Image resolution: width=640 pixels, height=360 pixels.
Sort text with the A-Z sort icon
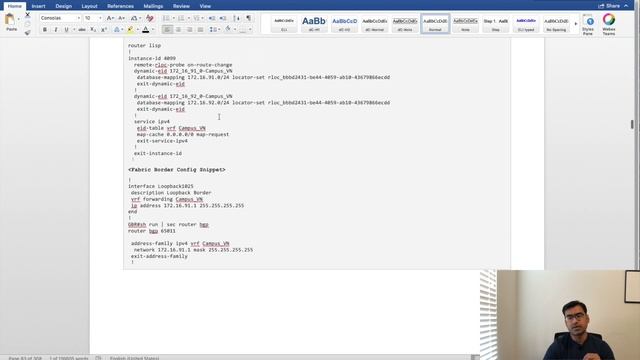236,18
